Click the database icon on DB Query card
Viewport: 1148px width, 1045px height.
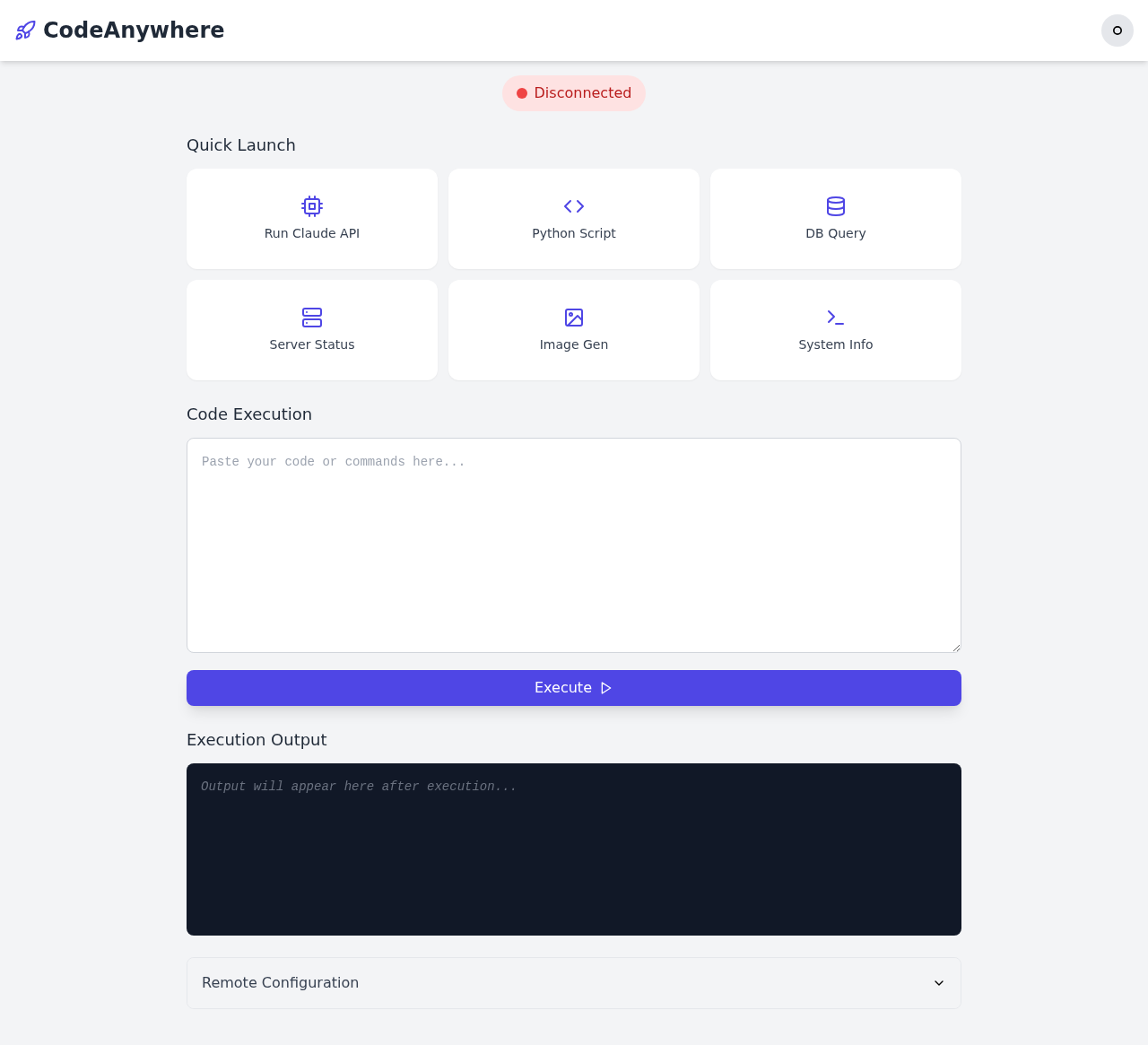(x=835, y=205)
